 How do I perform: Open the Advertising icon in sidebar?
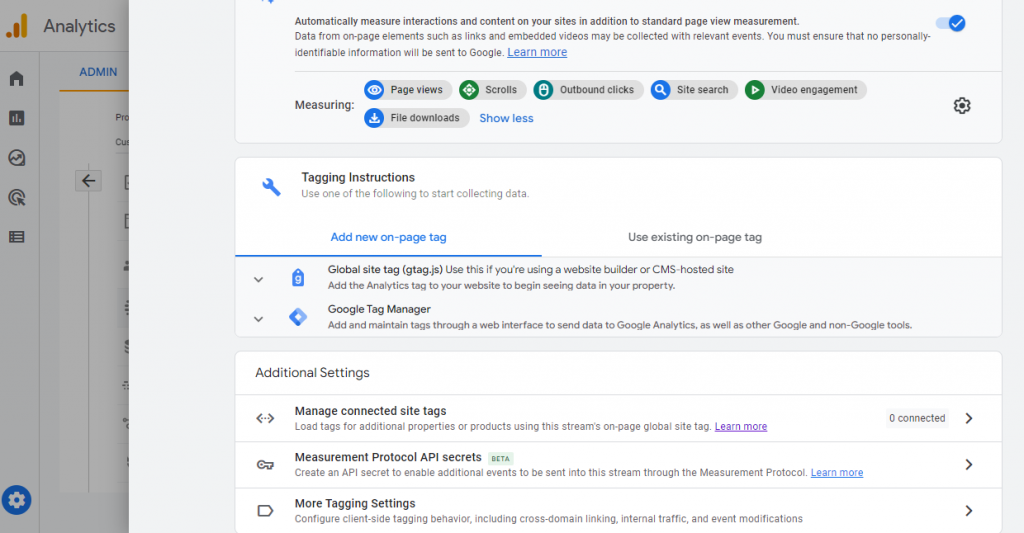pyautogui.click(x=16, y=197)
